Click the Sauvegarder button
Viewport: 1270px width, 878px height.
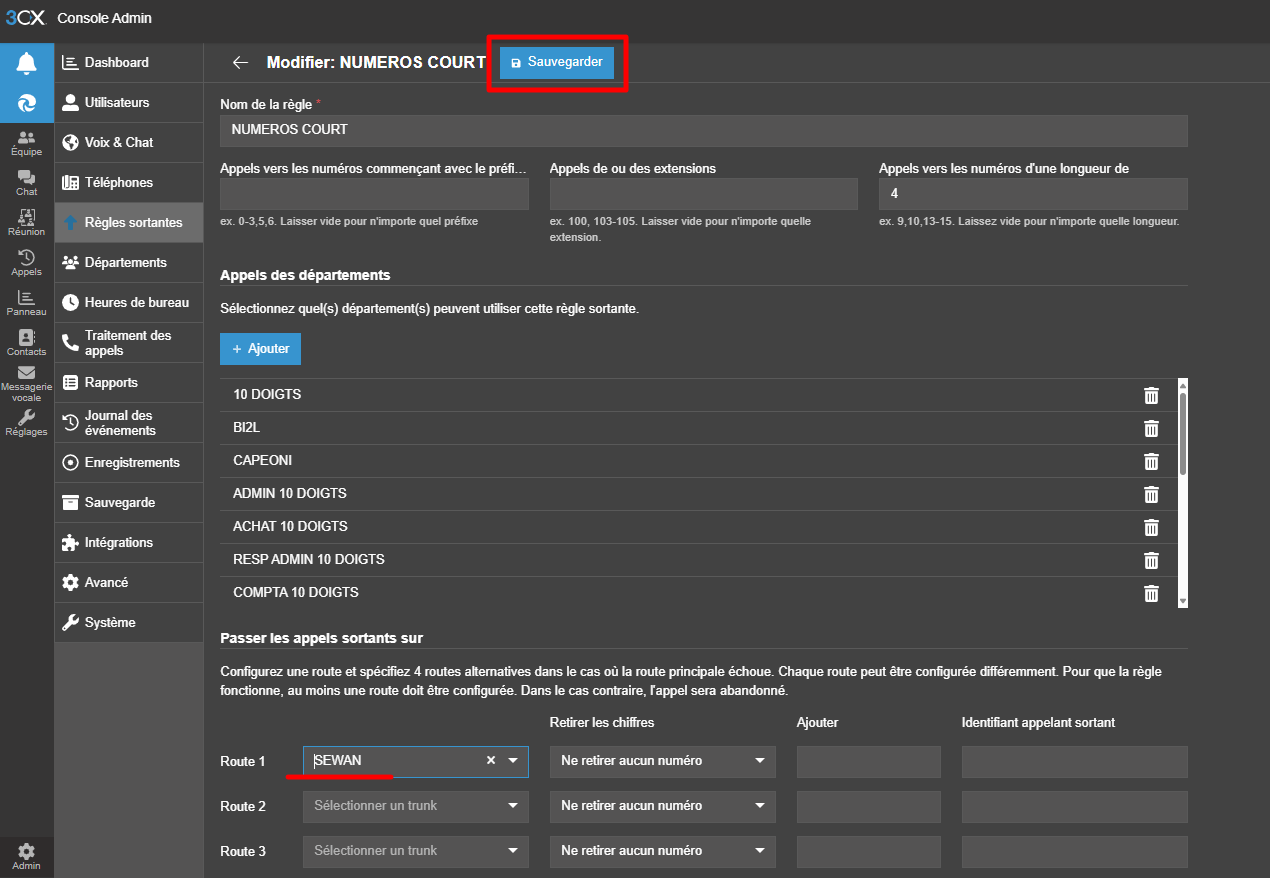coord(557,62)
